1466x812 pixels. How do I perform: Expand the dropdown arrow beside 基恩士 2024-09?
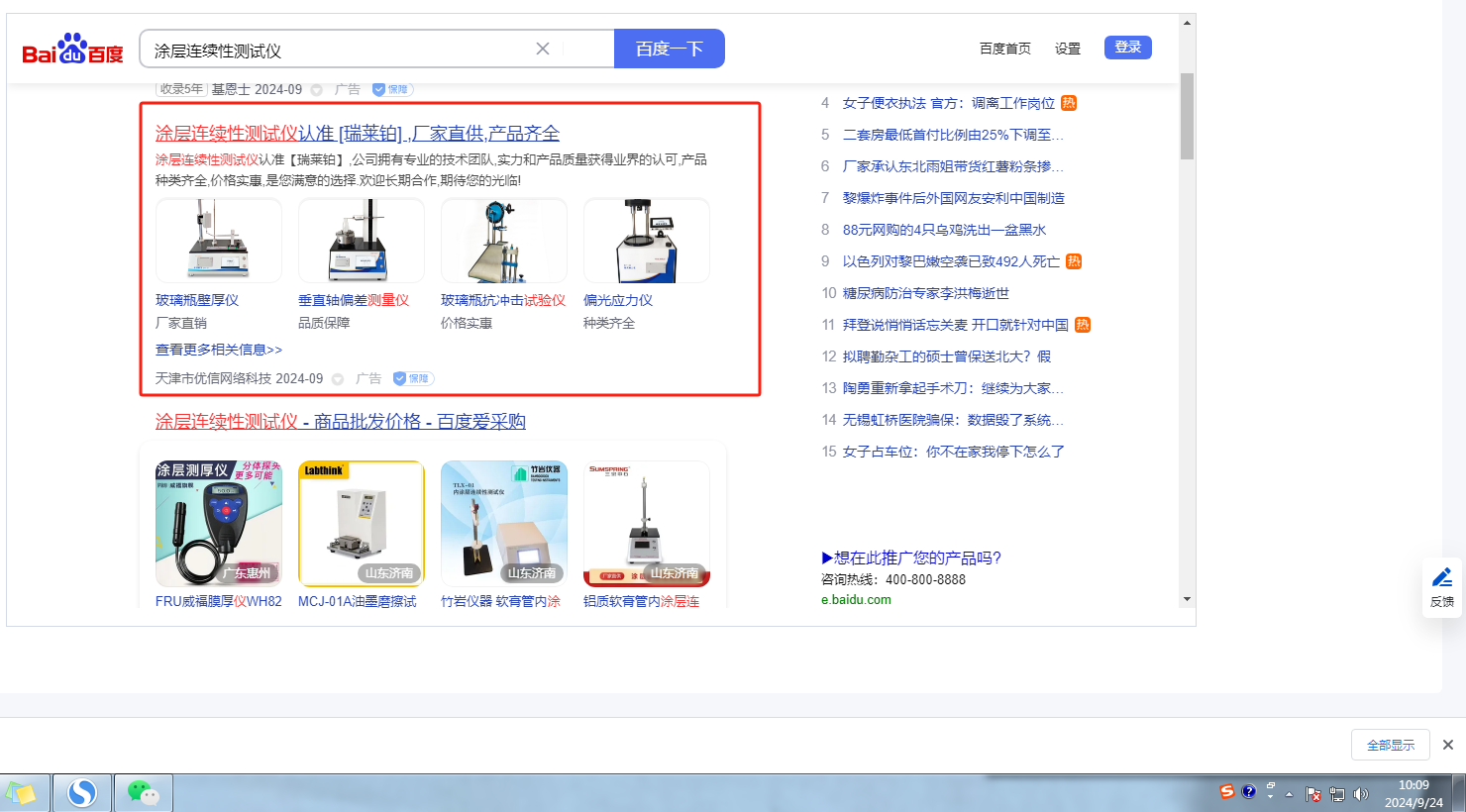click(x=317, y=90)
